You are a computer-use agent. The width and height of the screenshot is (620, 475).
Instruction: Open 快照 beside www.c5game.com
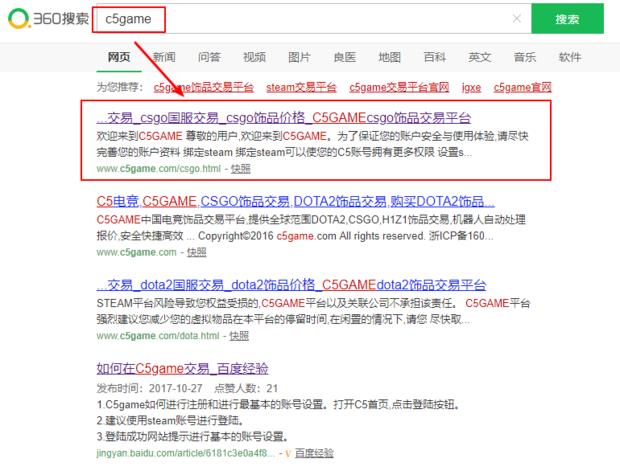(x=197, y=252)
